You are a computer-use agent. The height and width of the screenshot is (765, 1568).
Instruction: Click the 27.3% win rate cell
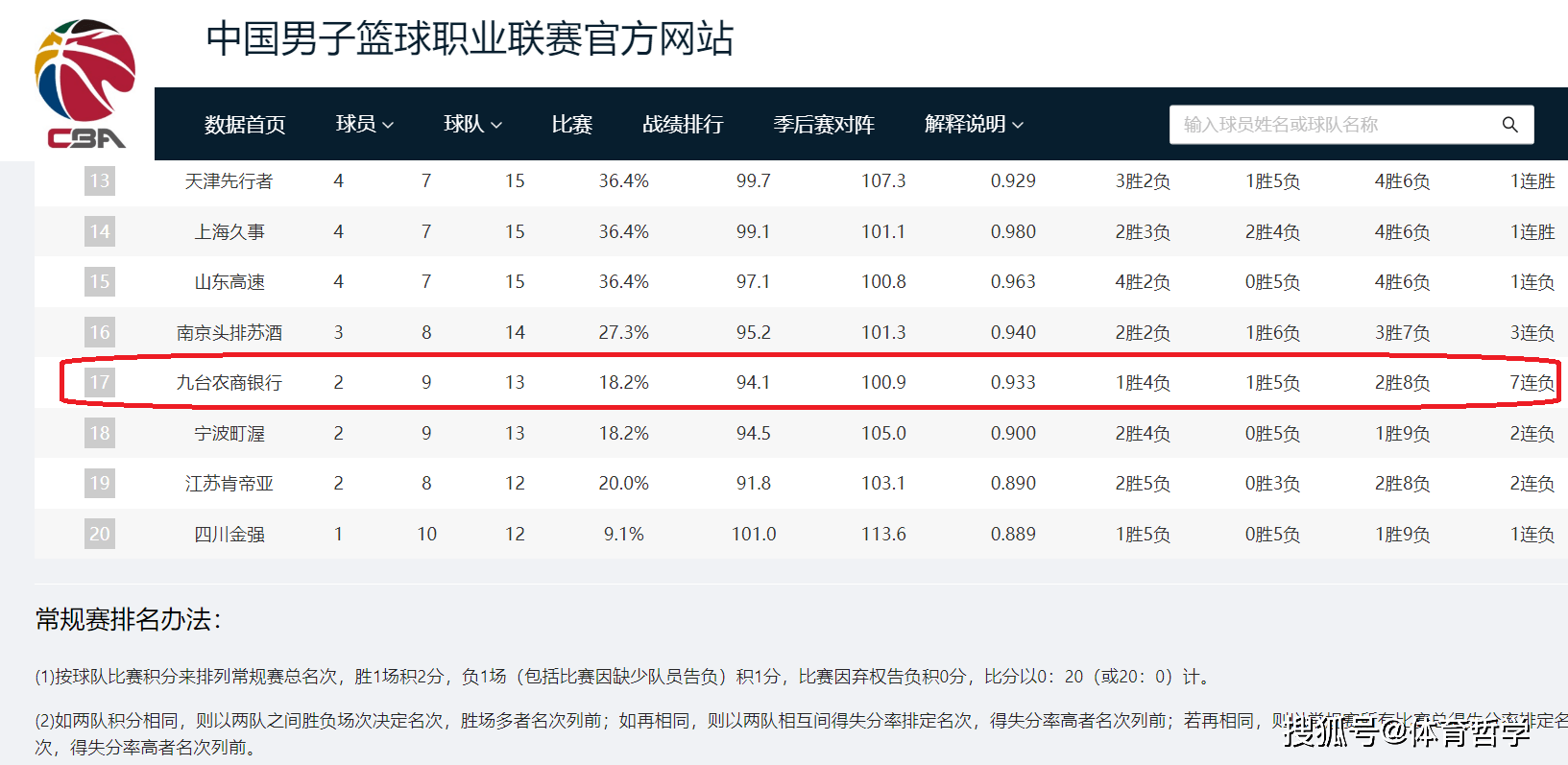pos(624,333)
